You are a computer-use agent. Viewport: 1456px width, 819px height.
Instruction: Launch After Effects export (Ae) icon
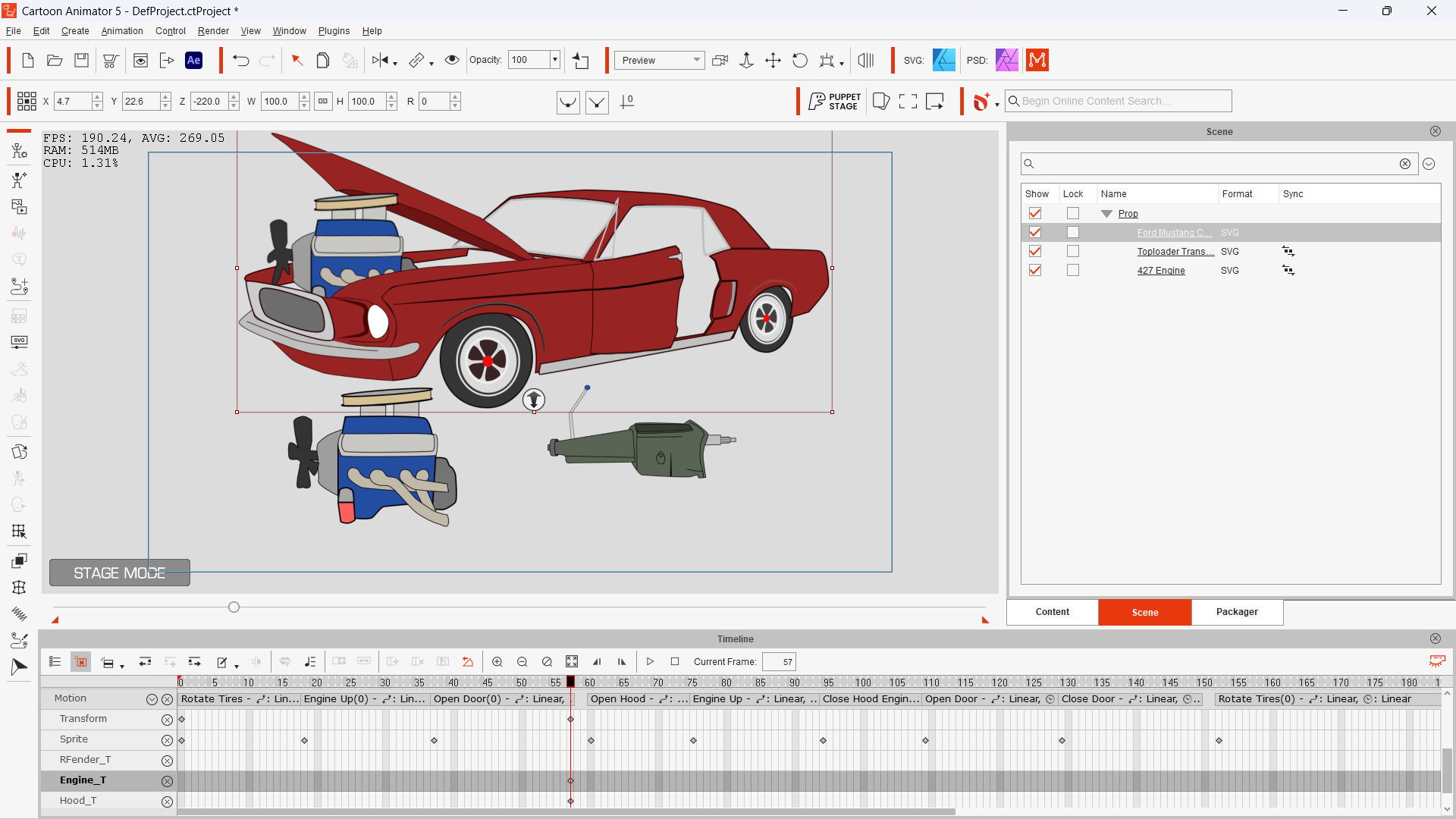pos(194,61)
